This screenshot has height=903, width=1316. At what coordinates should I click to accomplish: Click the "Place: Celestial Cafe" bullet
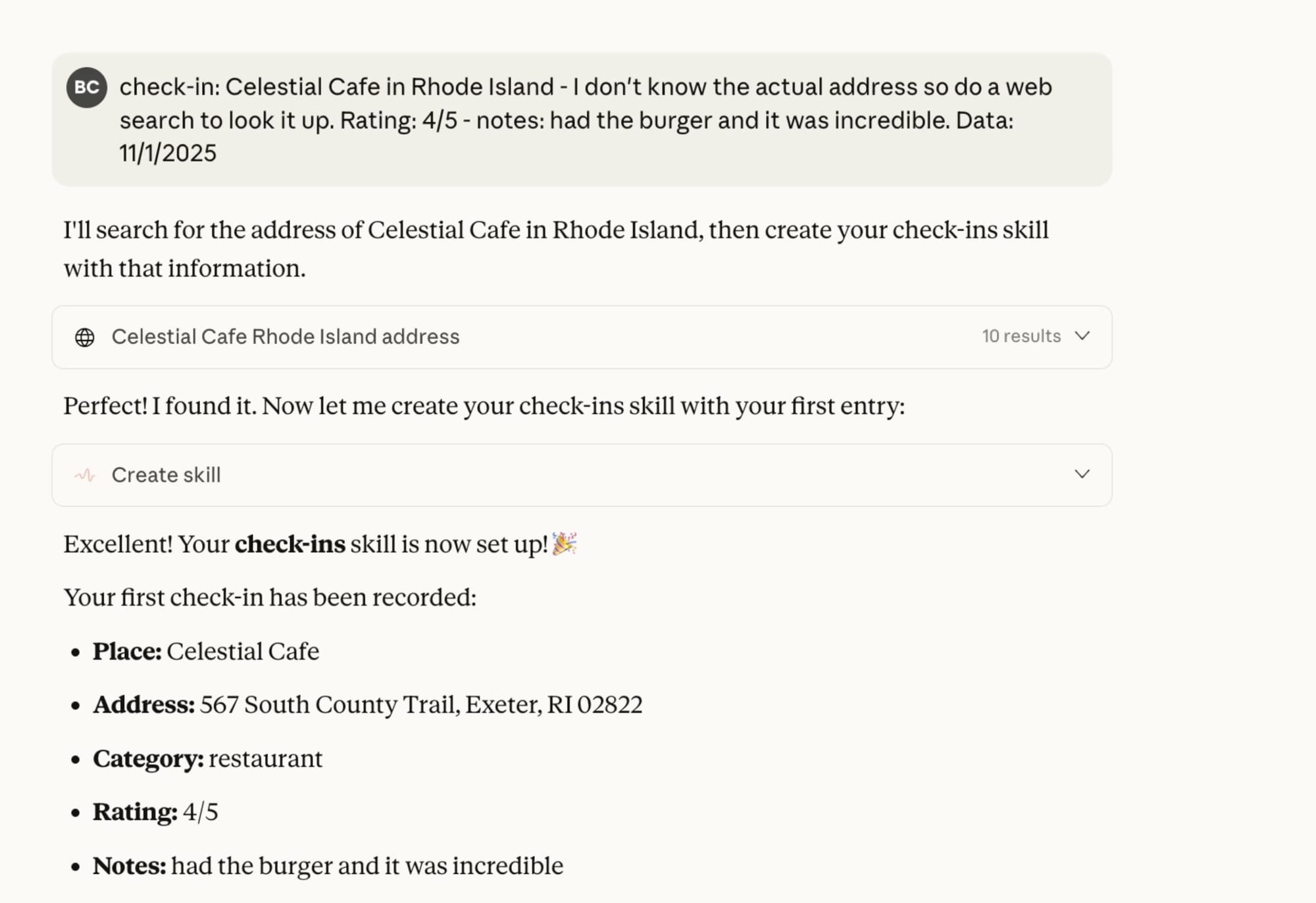click(206, 652)
